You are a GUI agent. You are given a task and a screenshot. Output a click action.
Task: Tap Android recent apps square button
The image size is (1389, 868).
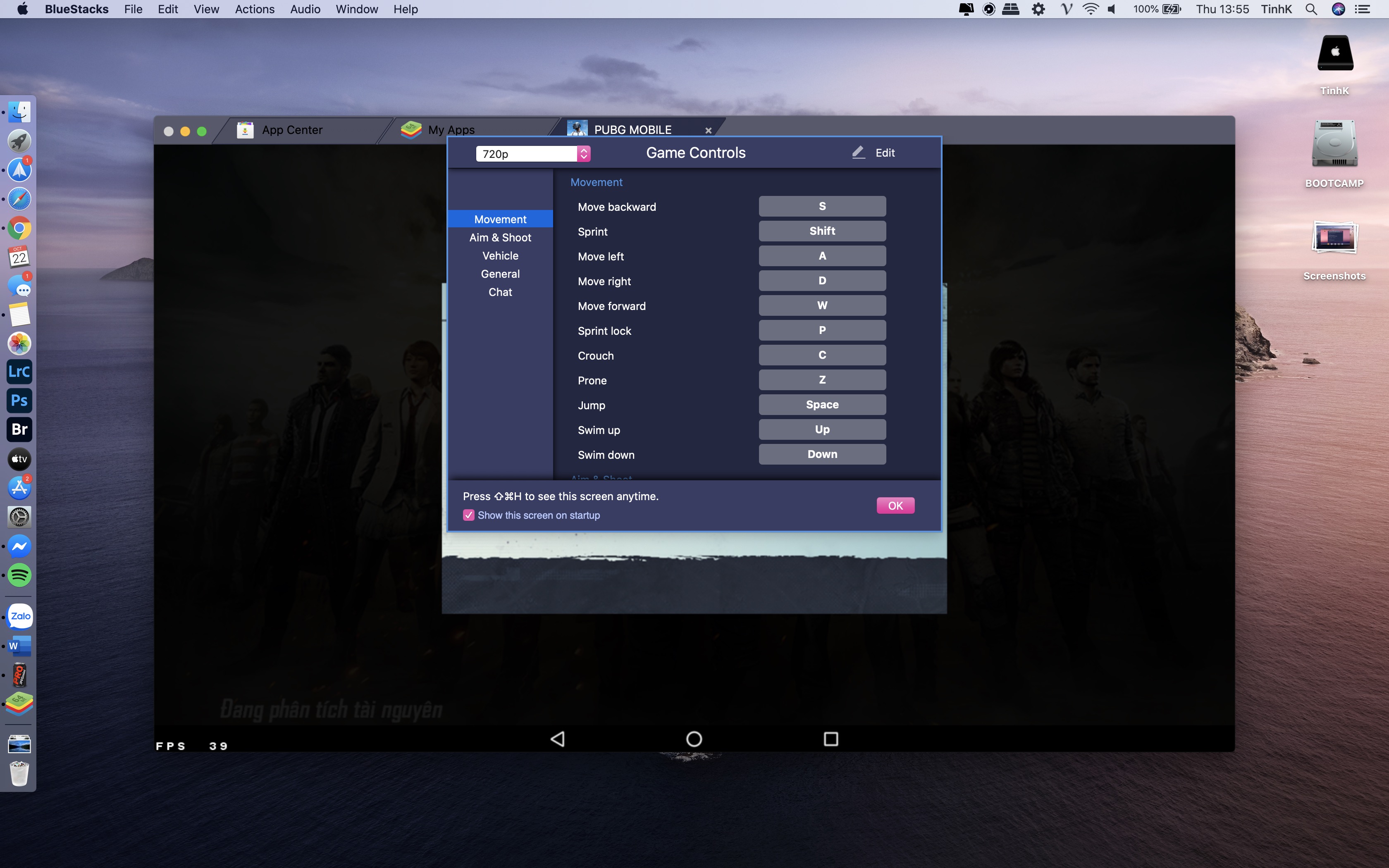pyautogui.click(x=831, y=739)
